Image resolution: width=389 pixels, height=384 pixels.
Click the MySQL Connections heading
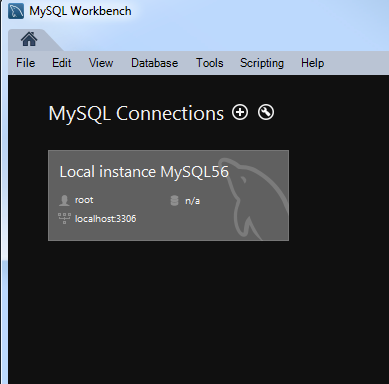pos(136,113)
